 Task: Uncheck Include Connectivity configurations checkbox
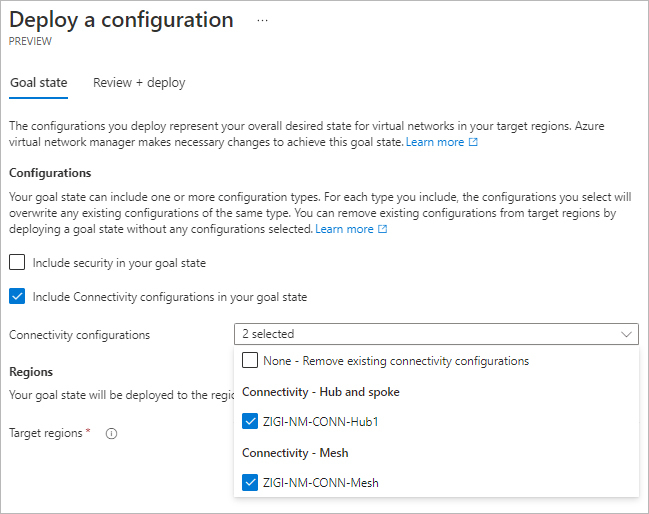coord(17,297)
